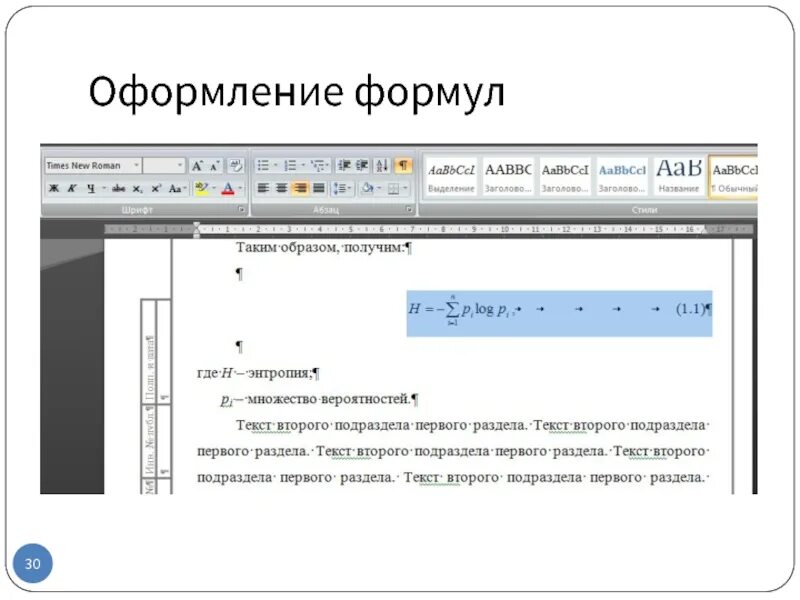Expand the highlight color dropdown arrow

tap(214, 189)
